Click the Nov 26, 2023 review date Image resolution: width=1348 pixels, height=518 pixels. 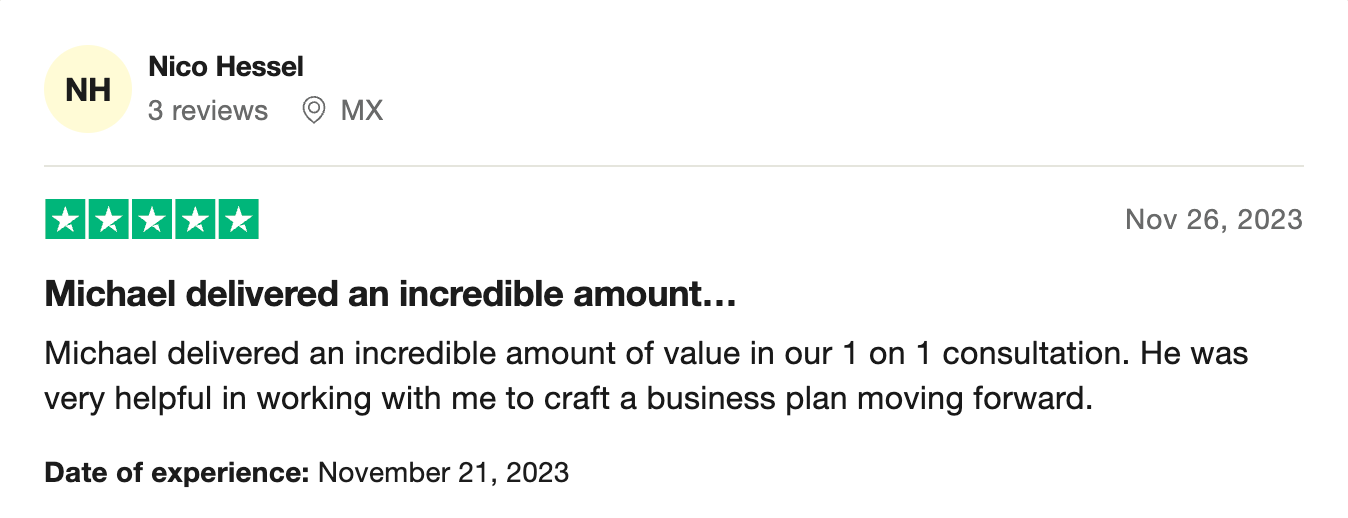[1214, 219]
